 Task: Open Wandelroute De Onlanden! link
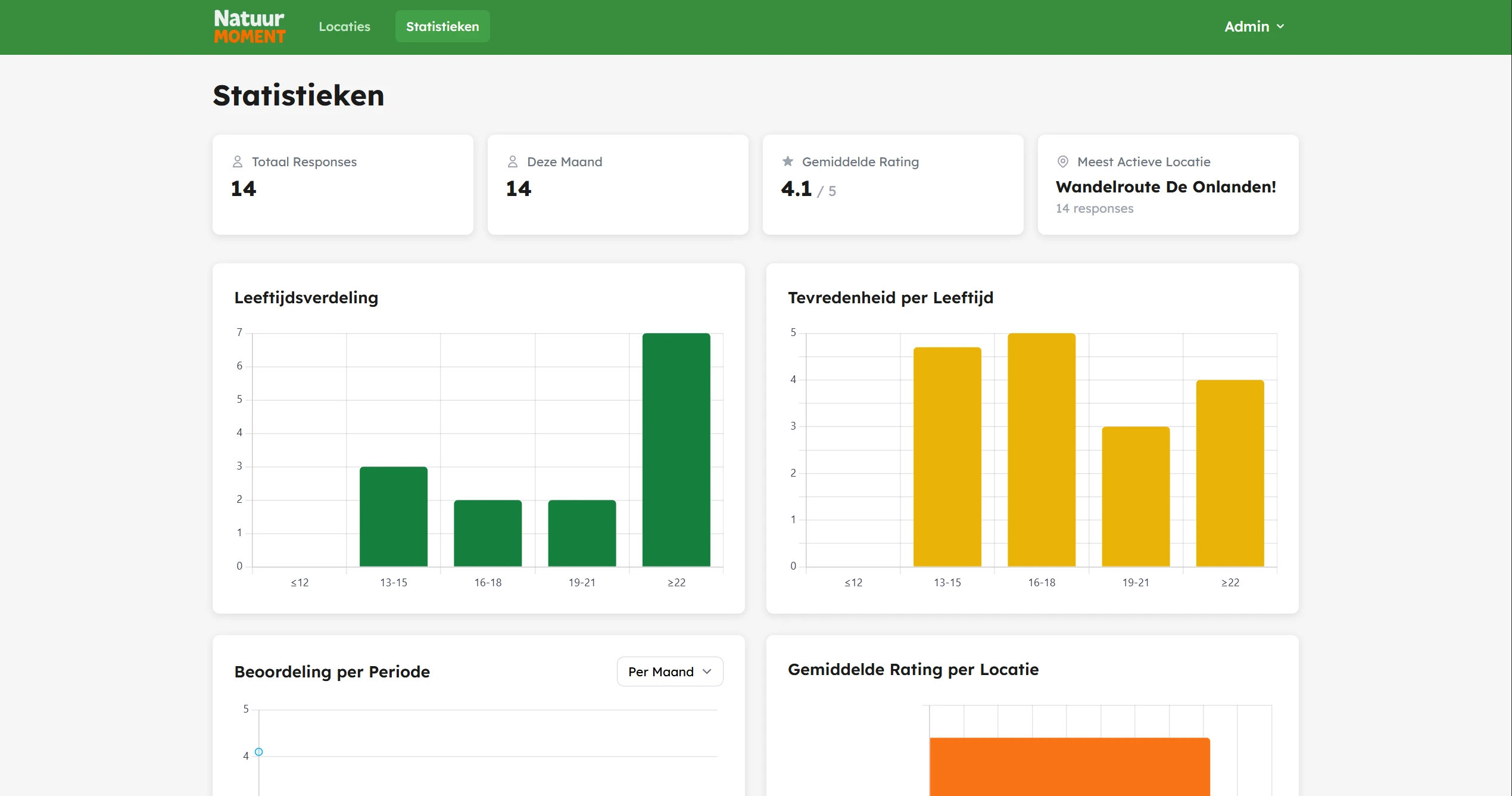click(x=1165, y=186)
